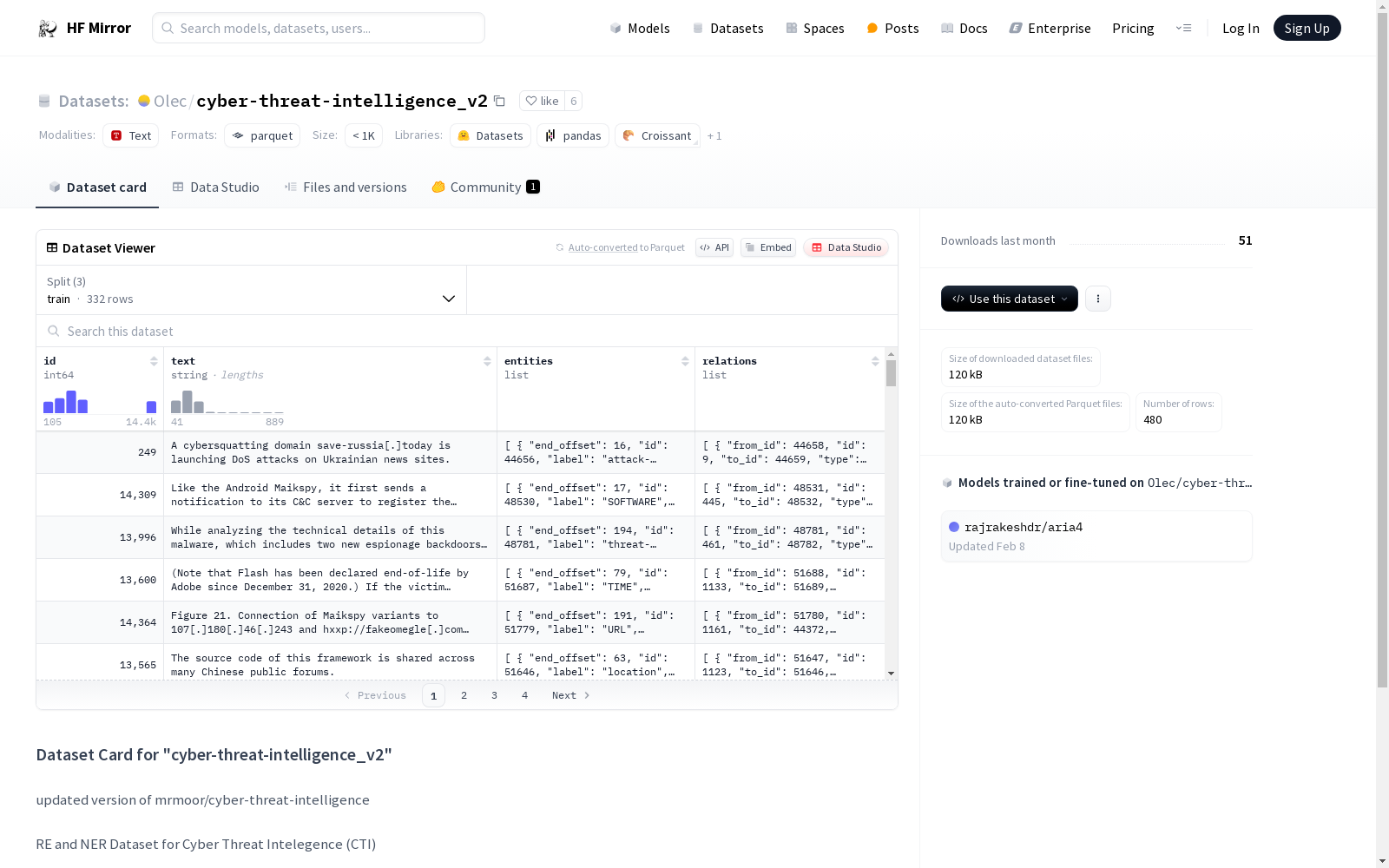Click the Previous page button
This screenshot has height=868, width=1389.
click(x=375, y=695)
